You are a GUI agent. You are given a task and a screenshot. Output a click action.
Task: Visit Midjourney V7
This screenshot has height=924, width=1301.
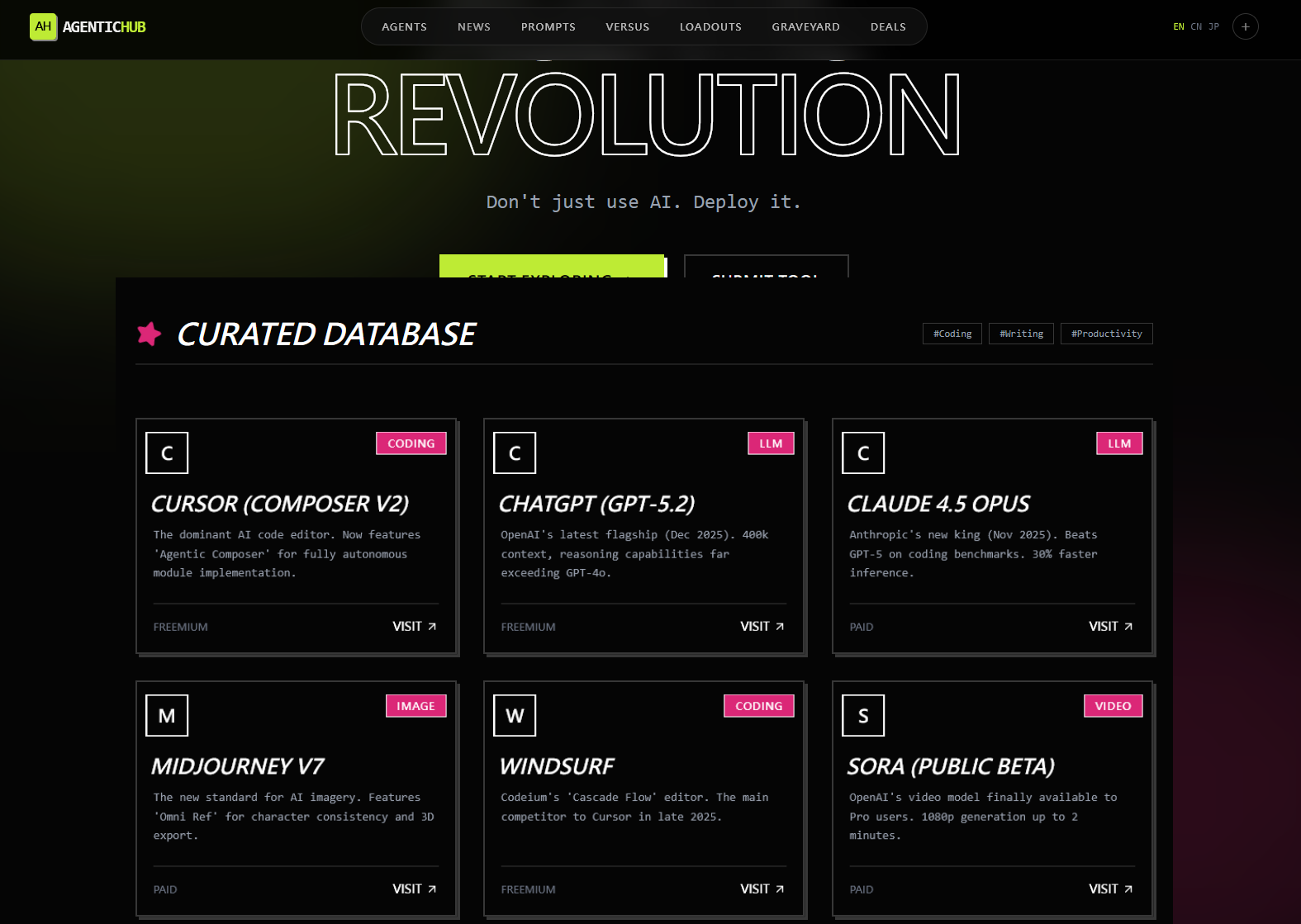pos(415,889)
